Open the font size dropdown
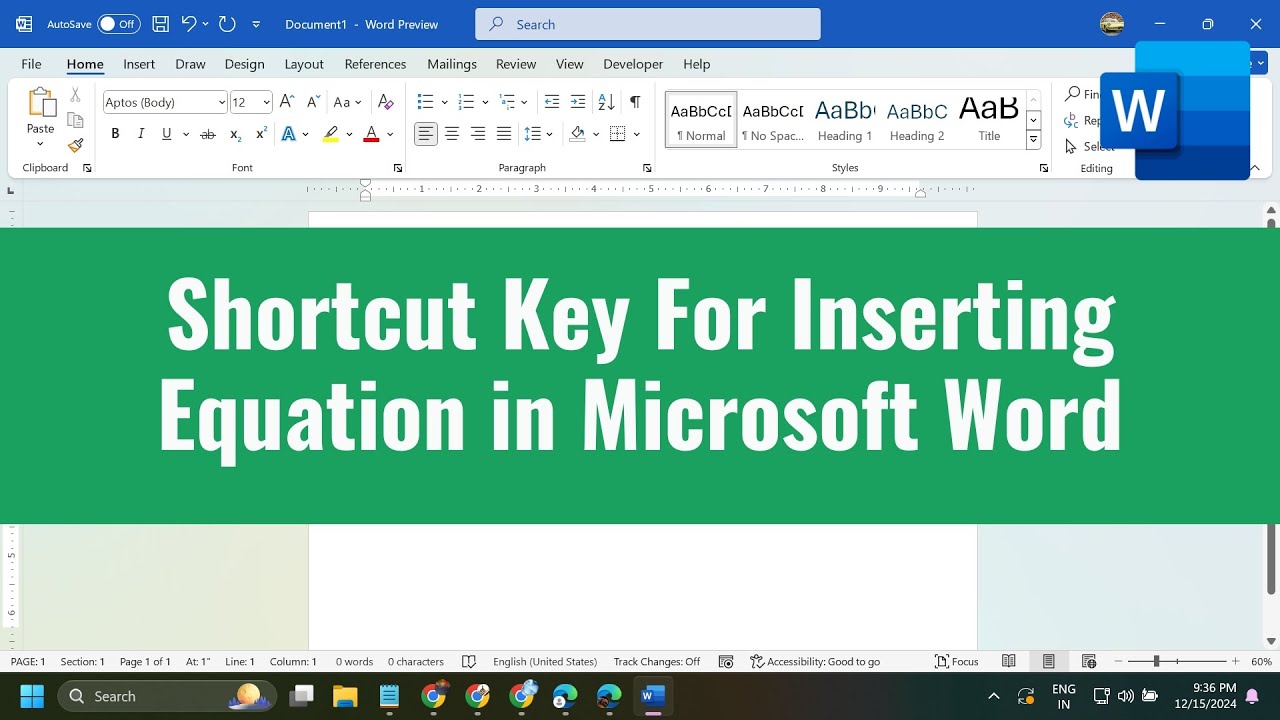Image resolution: width=1280 pixels, height=720 pixels. 266,102
